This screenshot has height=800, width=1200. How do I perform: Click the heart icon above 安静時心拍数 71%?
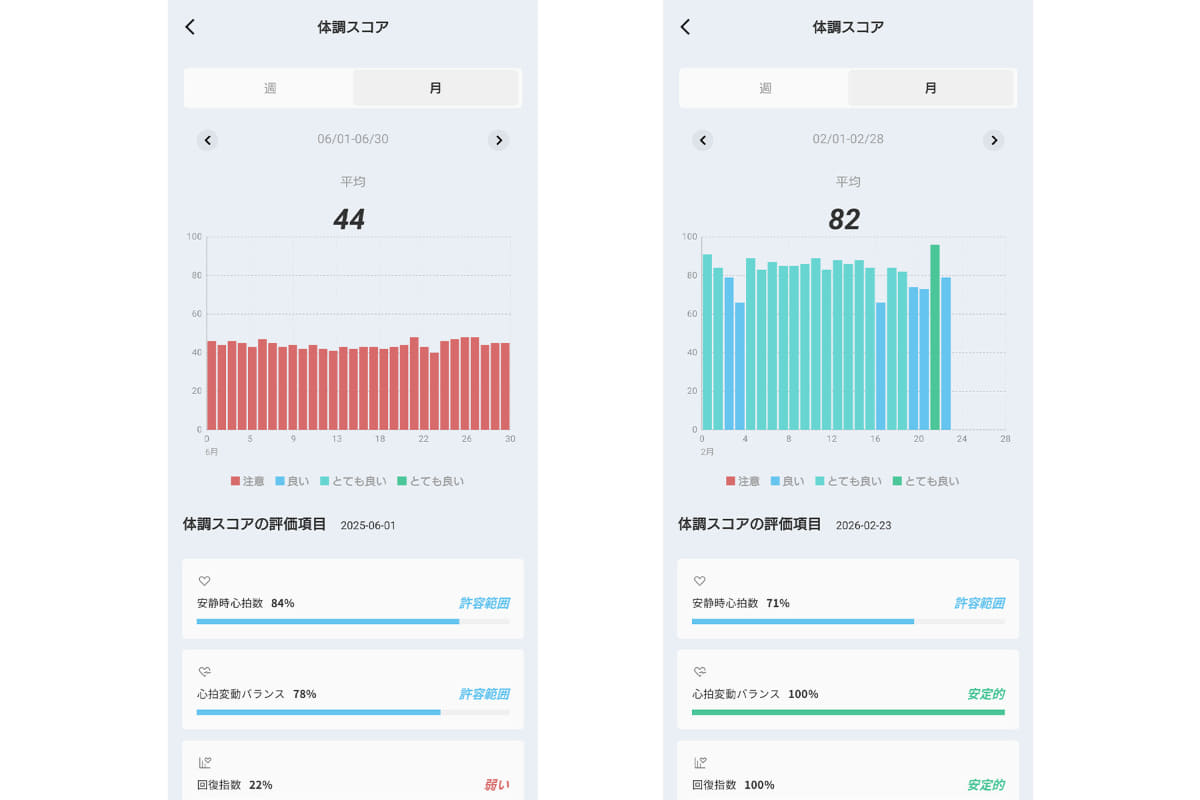pyautogui.click(x=700, y=581)
